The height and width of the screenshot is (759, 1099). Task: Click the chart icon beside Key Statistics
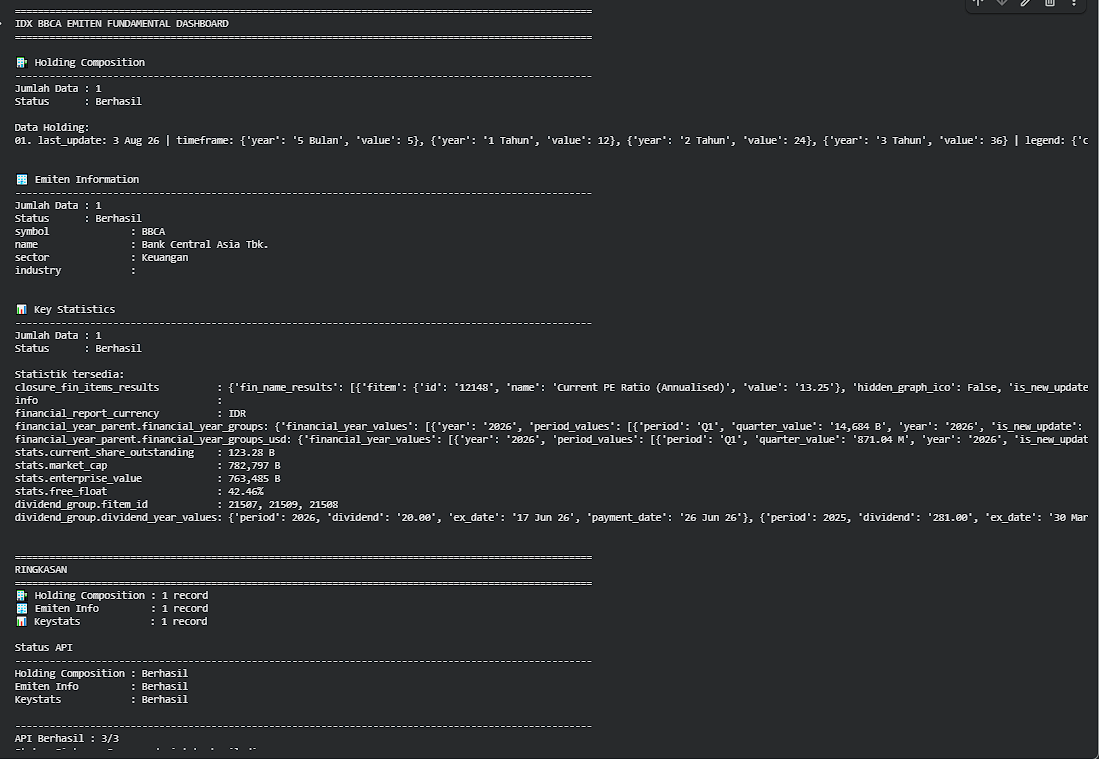(x=22, y=309)
